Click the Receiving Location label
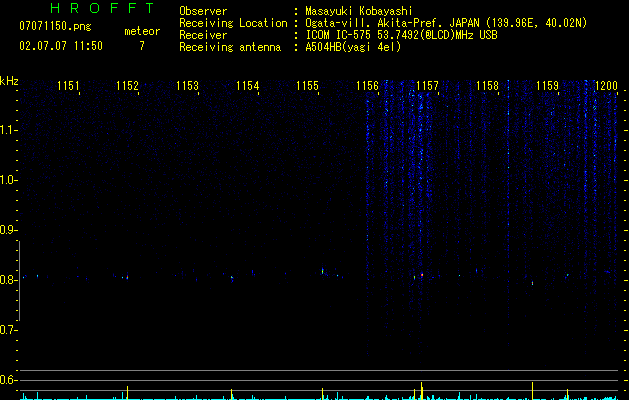This screenshot has width=629, height=400. click(x=233, y=23)
